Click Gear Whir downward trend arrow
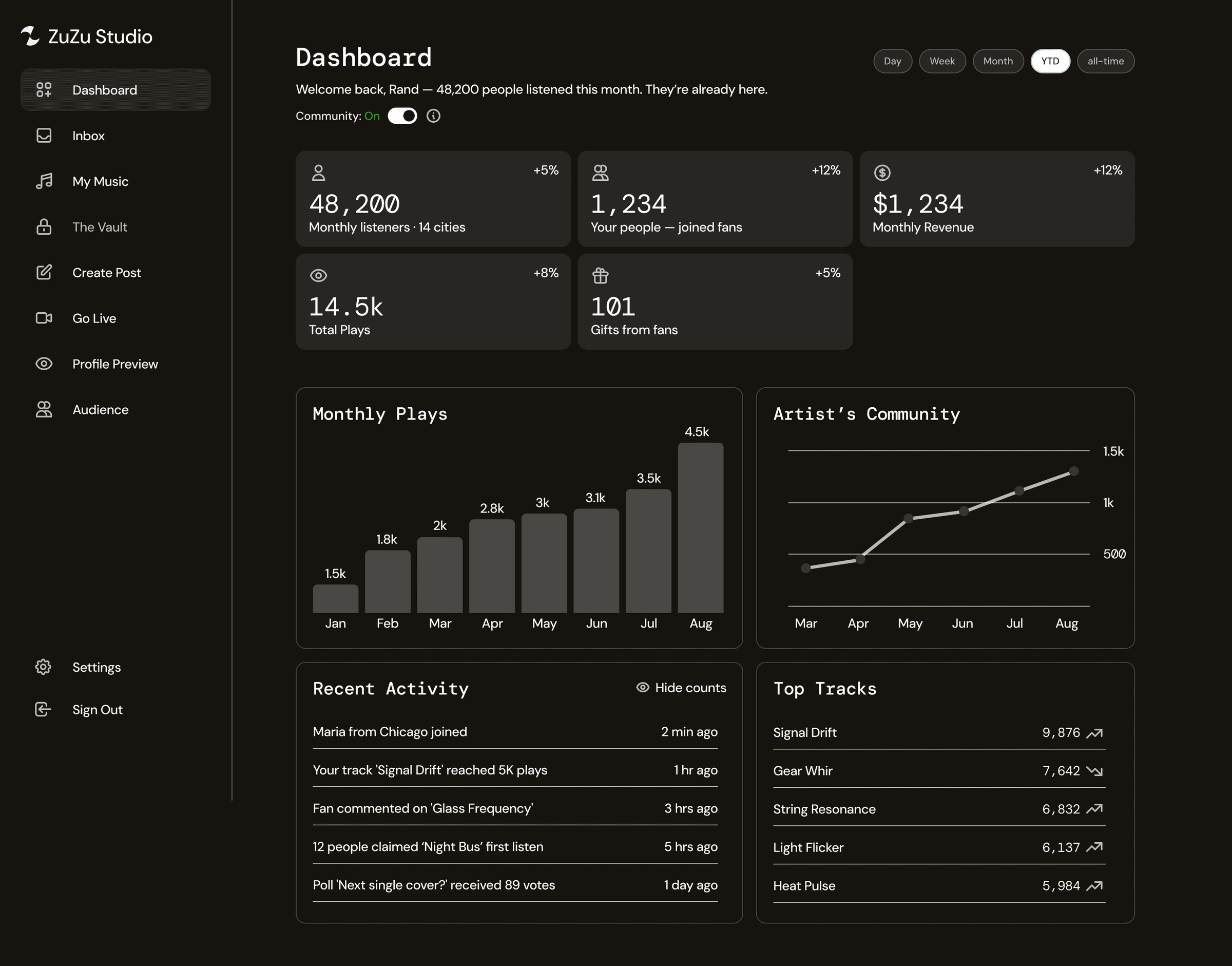The image size is (1232, 966). 1094,771
